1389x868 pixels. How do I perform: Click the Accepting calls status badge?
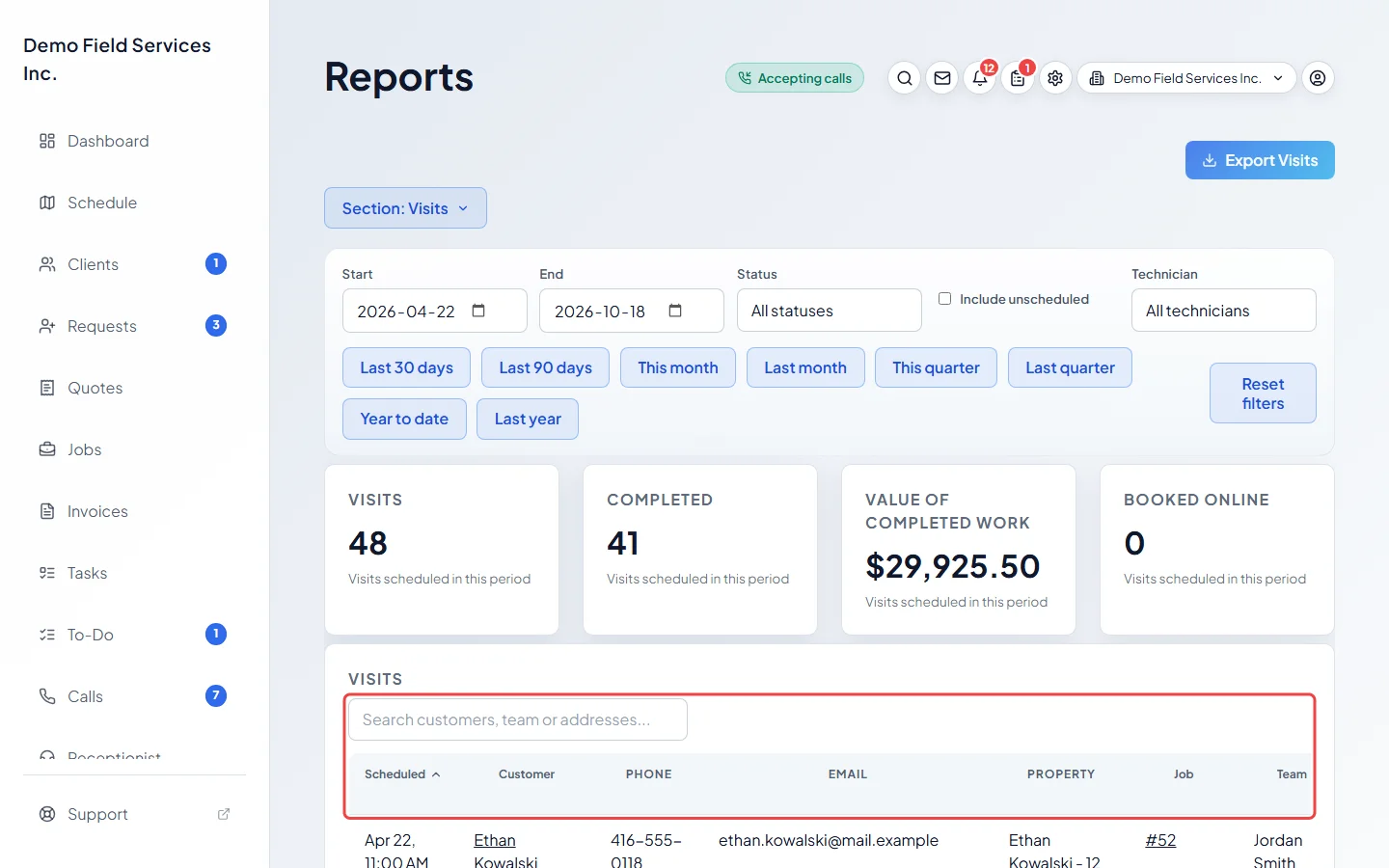pos(795,78)
